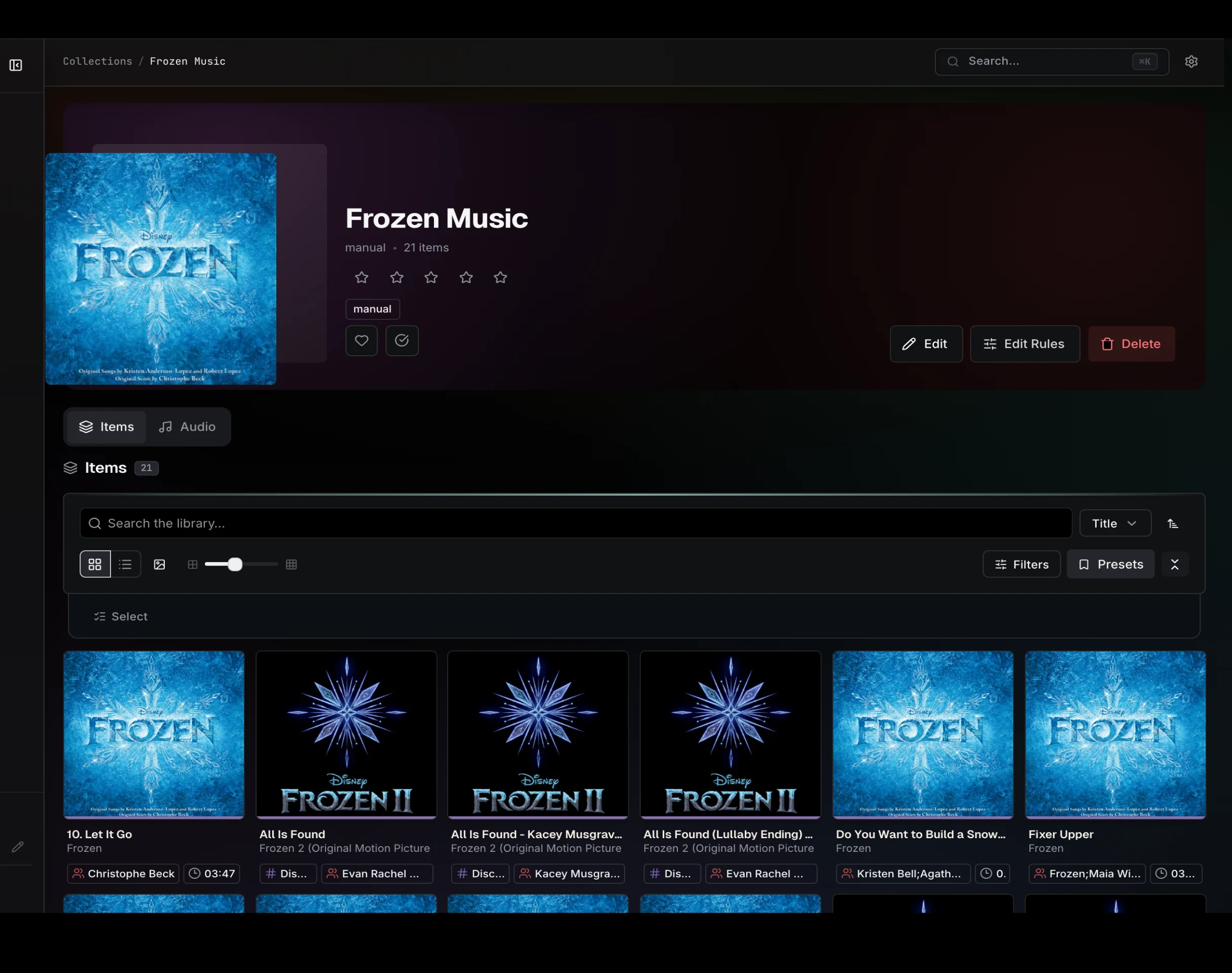Click Evan Rachel chip on Lullaby Ending card
The height and width of the screenshot is (973, 1232).
762,873
